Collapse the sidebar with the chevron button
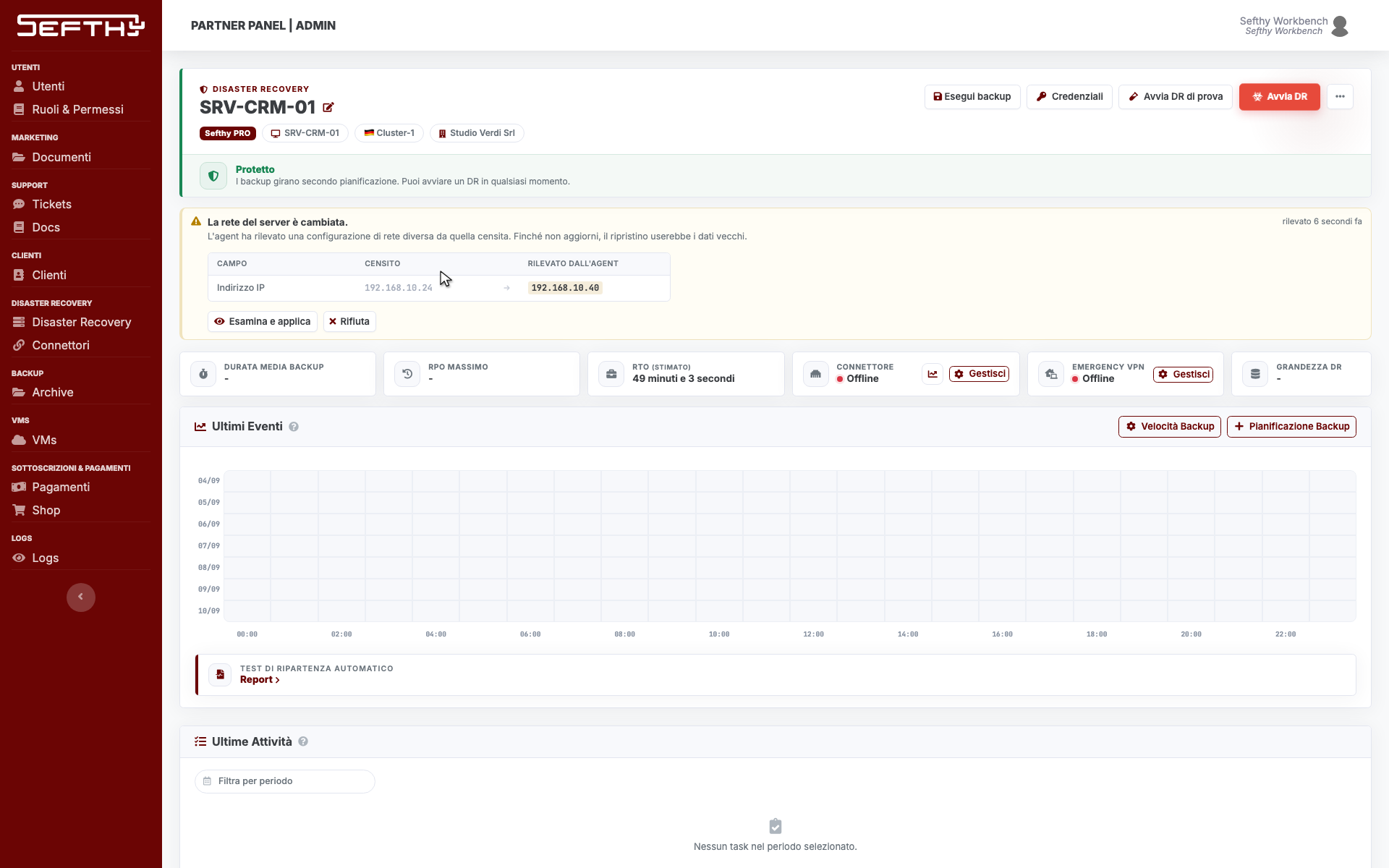The height and width of the screenshot is (868, 1389). point(81,597)
